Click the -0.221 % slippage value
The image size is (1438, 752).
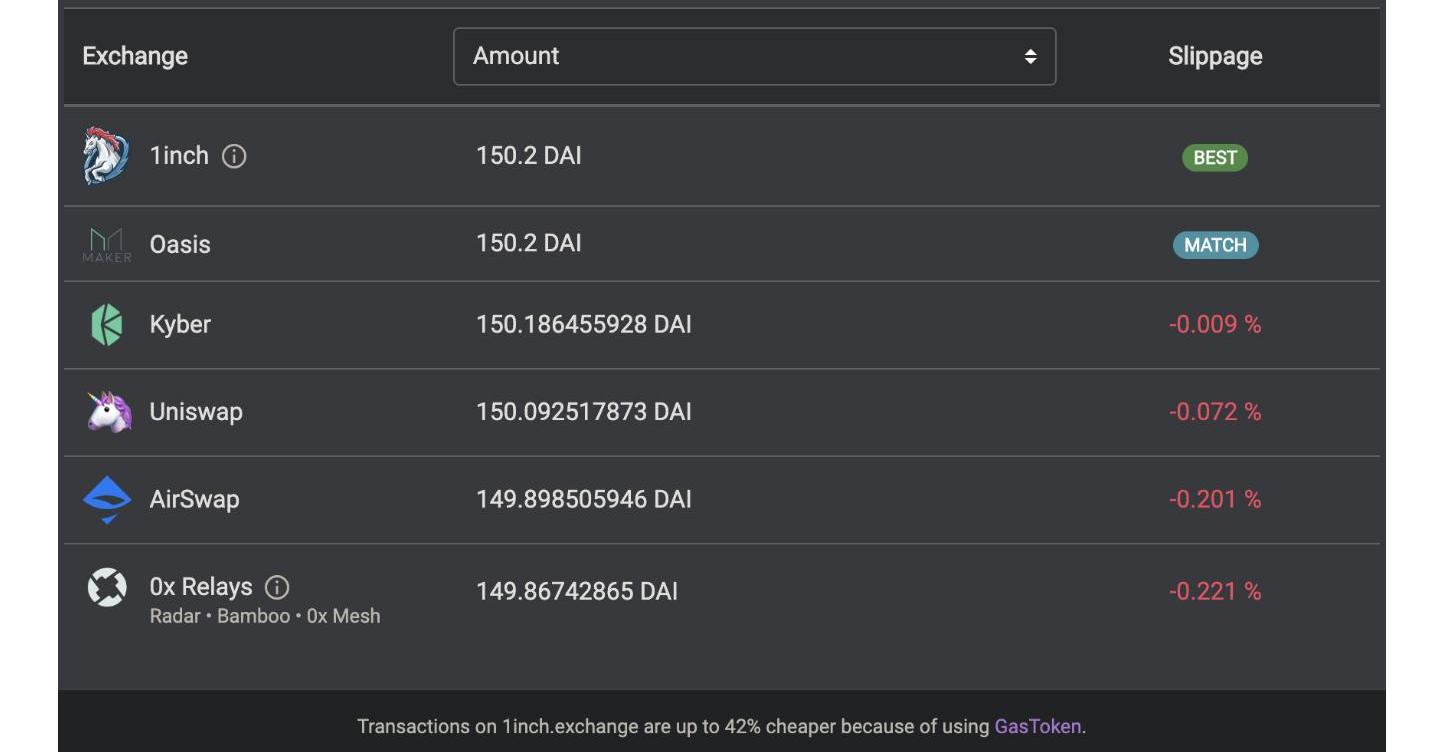[x=1215, y=591]
